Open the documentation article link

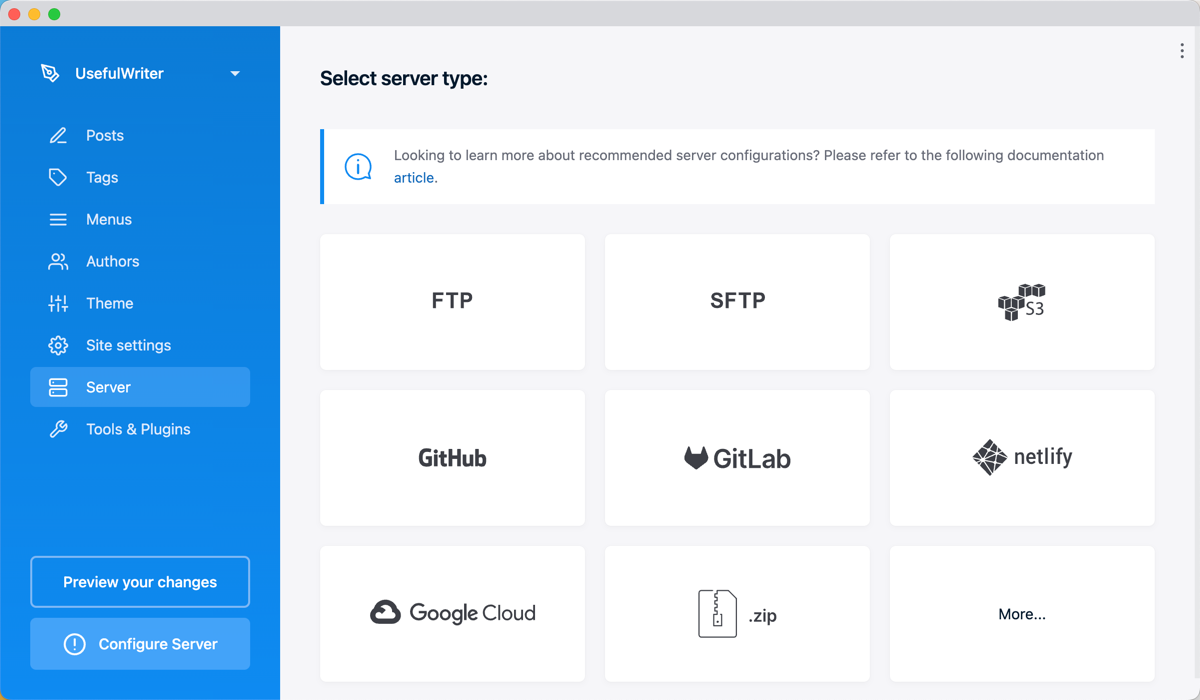click(x=414, y=178)
